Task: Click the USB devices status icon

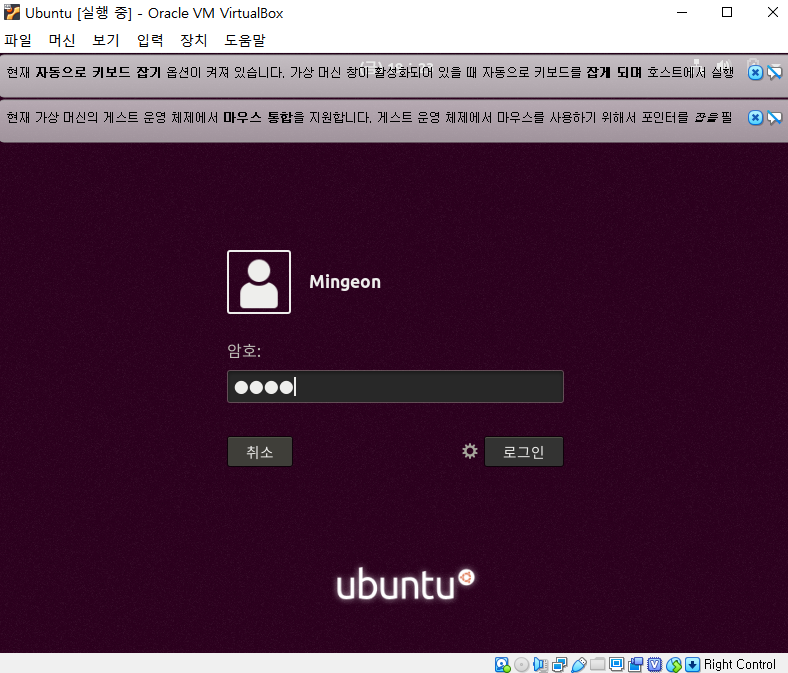Action: (578, 664)
